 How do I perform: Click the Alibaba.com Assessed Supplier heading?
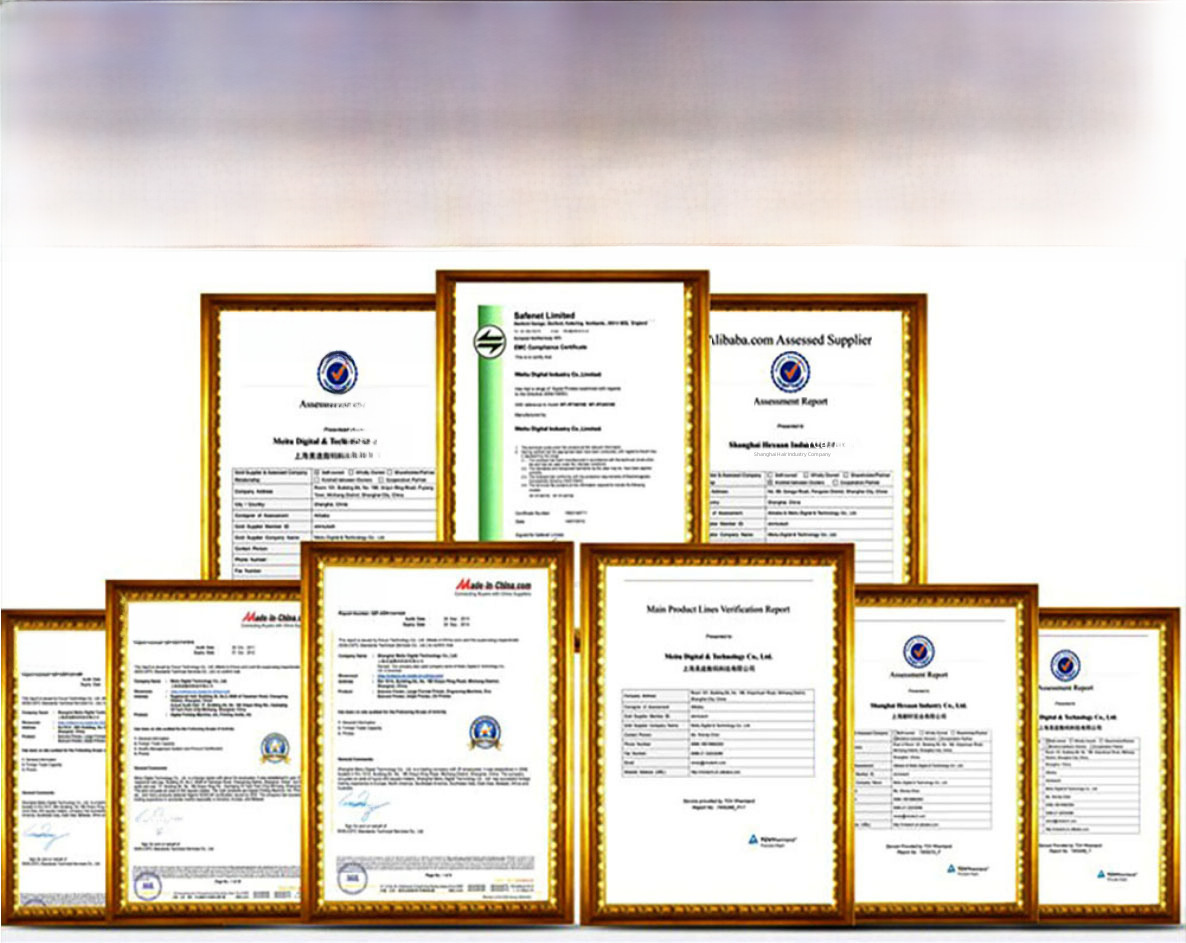790,340
